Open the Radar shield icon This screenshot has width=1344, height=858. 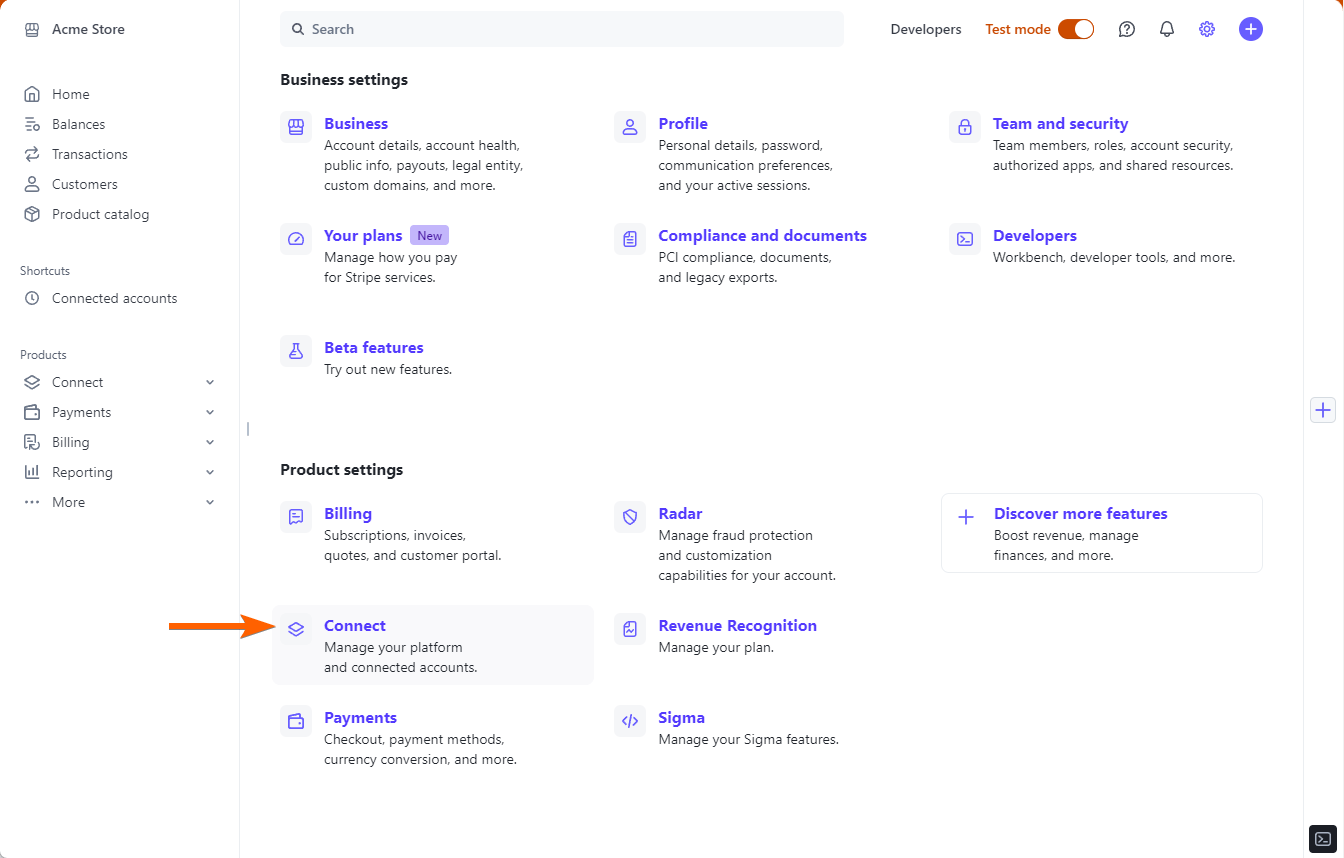pyautogui.click(x=630, y=517)
